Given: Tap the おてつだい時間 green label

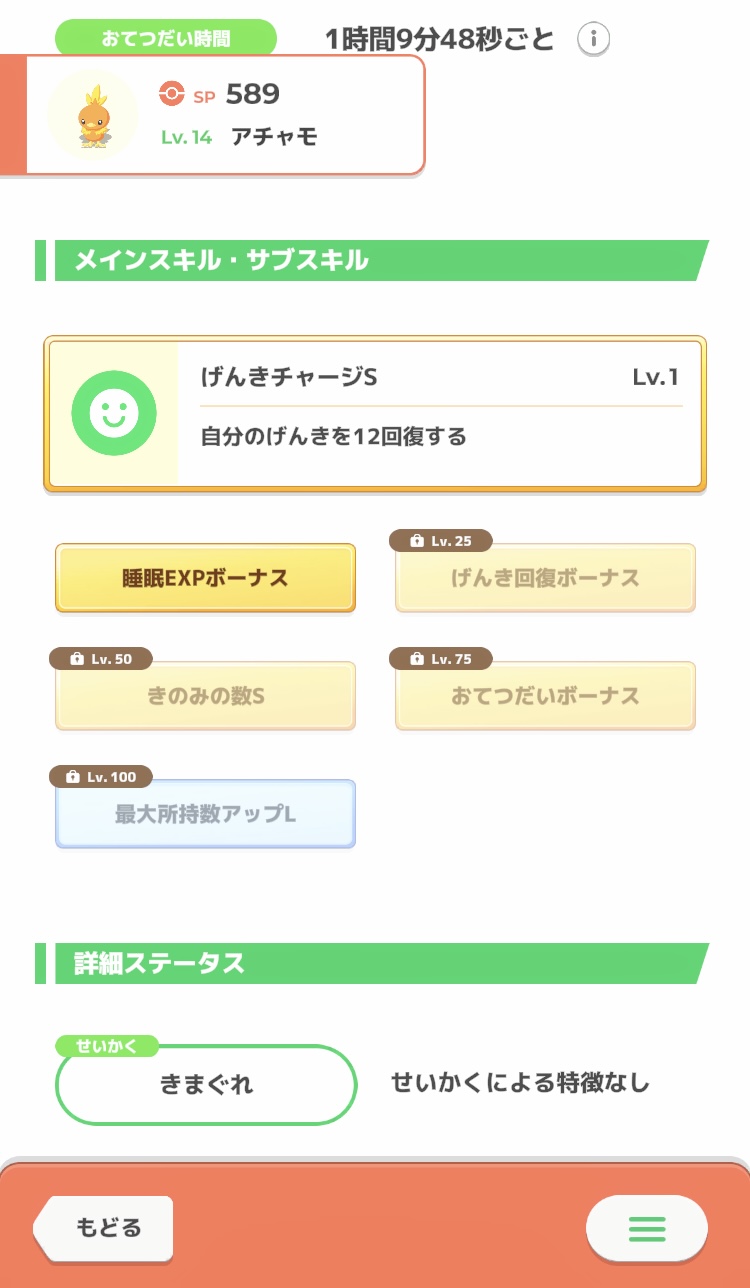Looking at the screenshot, I should pos(166,39).
